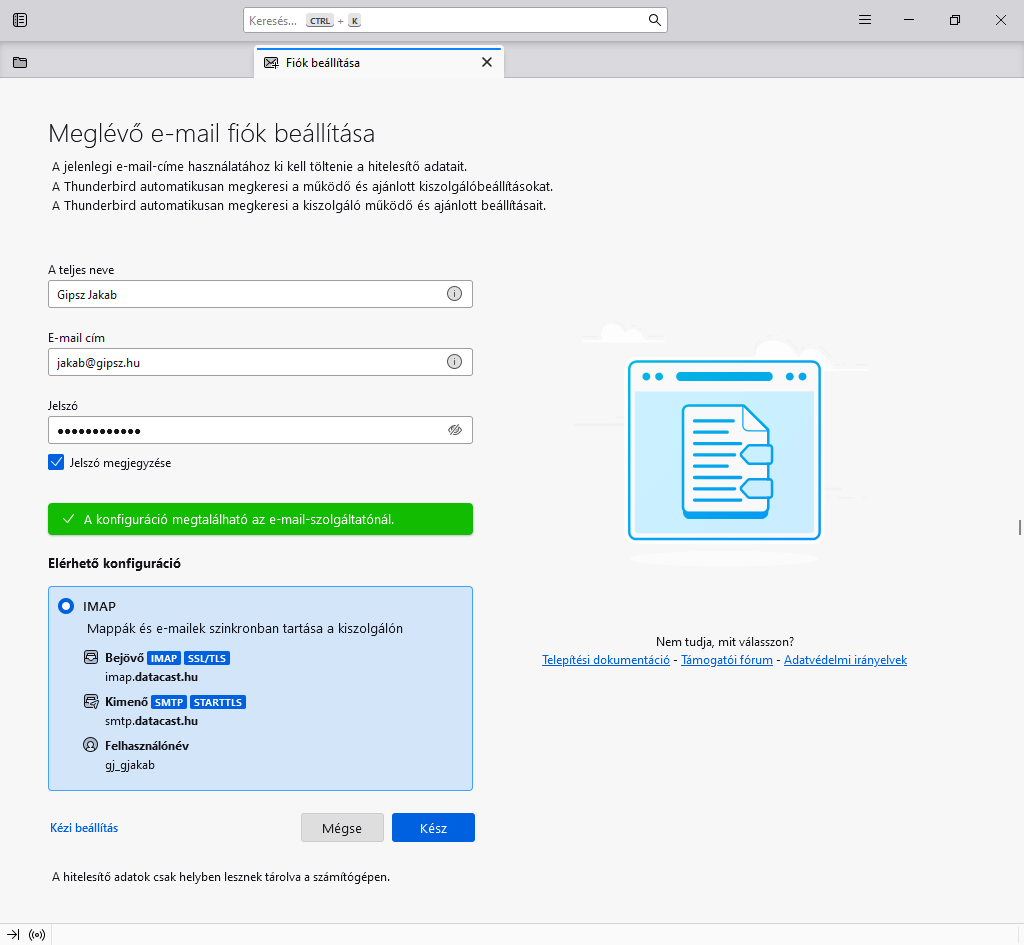
Task: Click the SMTP protocol badge
Action: [x=169, y=702]
